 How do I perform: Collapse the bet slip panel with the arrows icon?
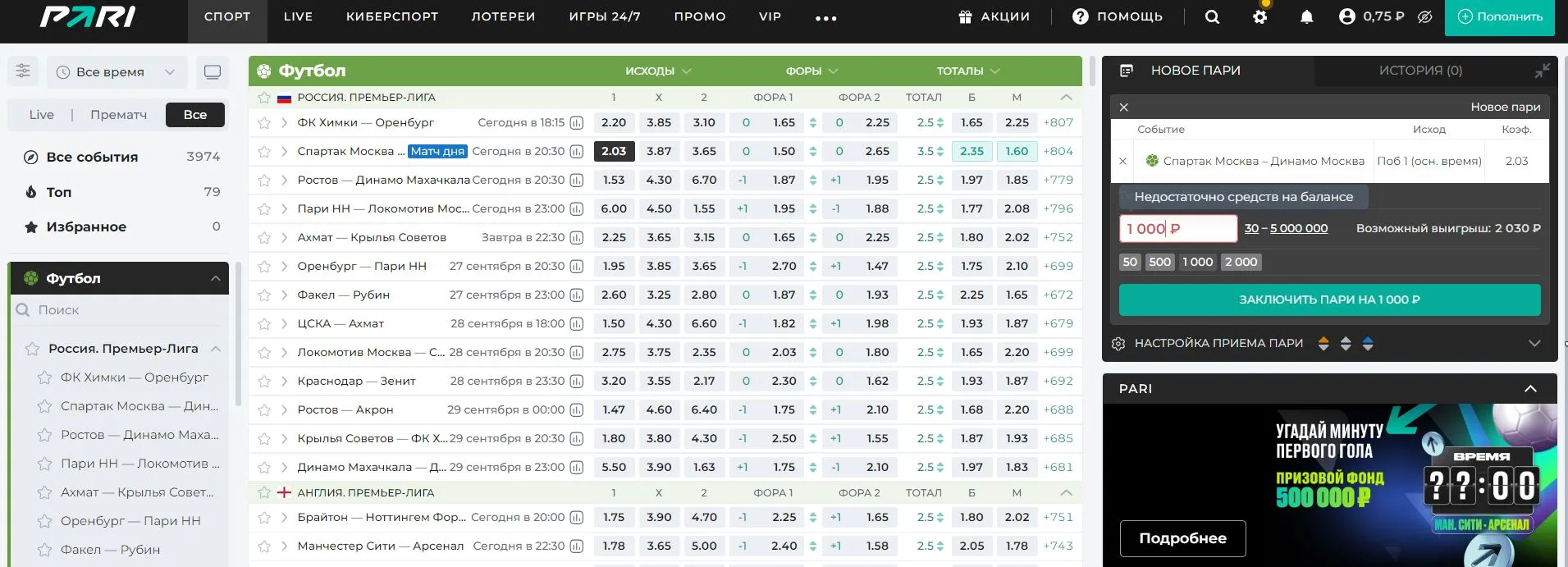point(1542,71)
